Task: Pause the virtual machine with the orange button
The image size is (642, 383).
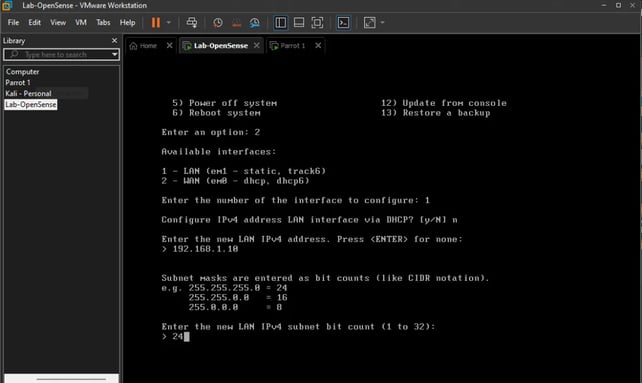Action: 156,23
